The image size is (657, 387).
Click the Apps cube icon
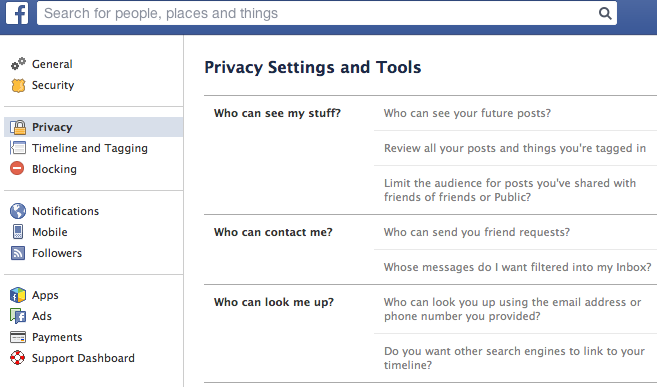[x=18, y=295]
